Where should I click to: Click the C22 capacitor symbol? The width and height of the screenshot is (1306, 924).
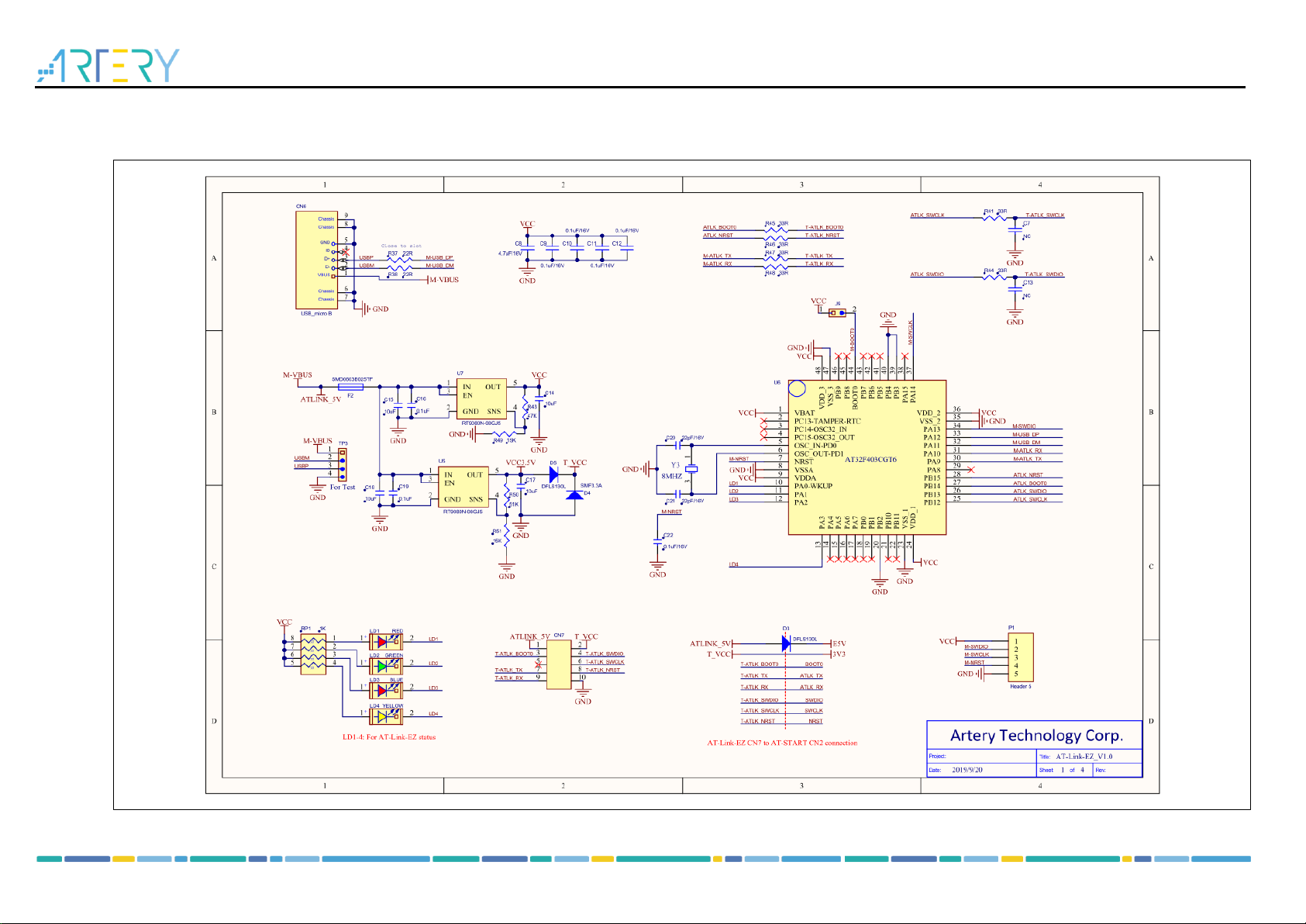[x=659, y=540]
